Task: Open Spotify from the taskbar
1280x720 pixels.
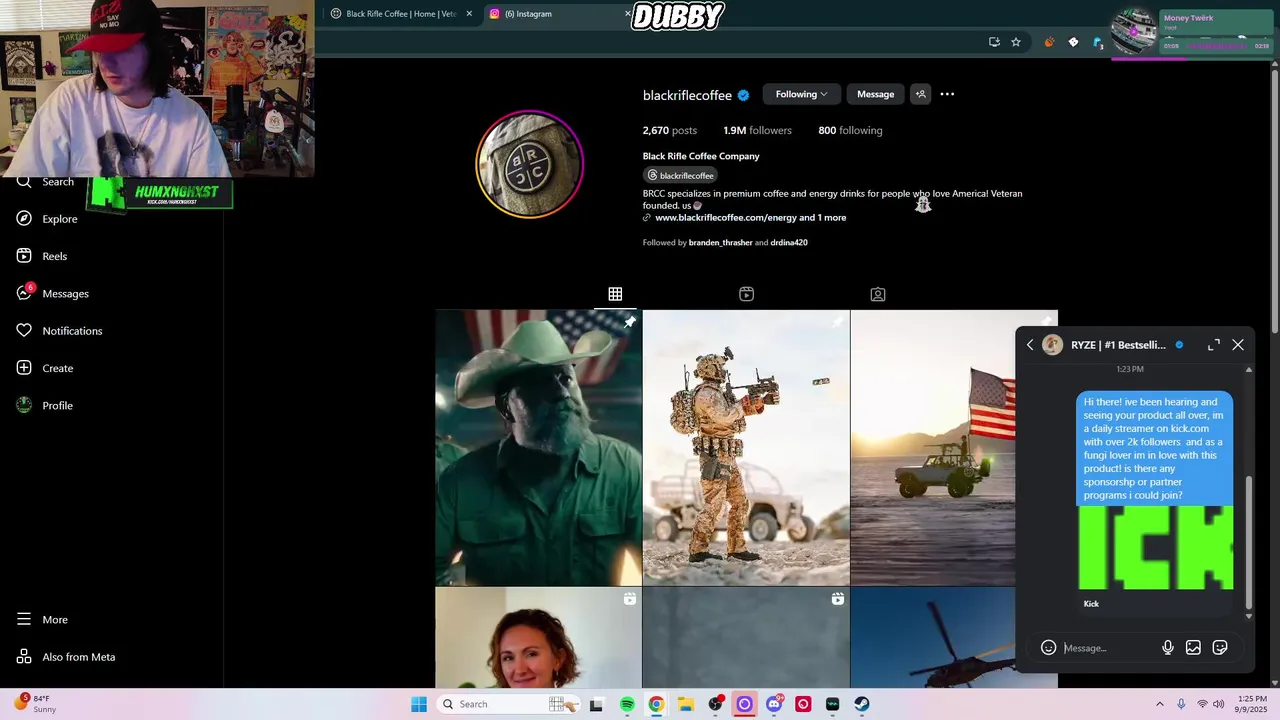Action: coord(627,704)
